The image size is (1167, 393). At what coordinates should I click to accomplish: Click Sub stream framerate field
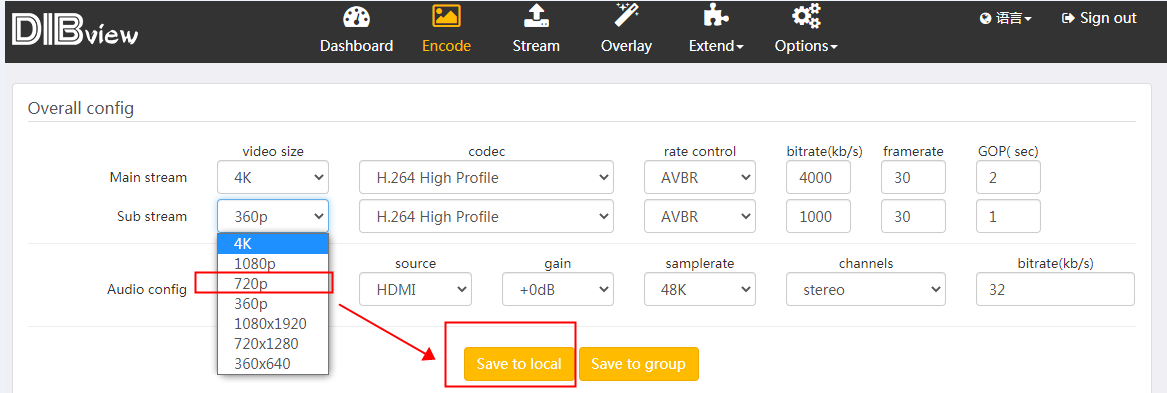point(913,216)
